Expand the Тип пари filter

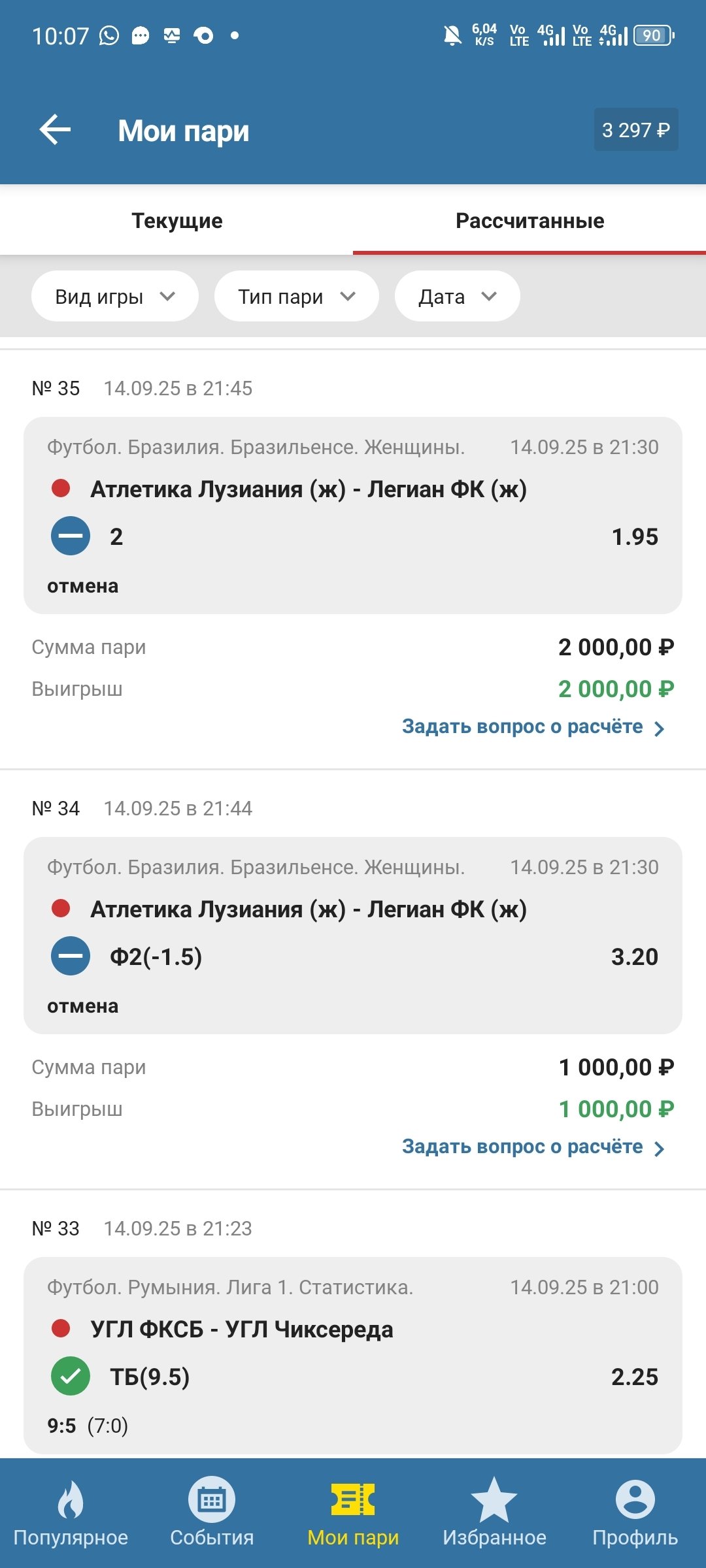(x=297, y=297)
